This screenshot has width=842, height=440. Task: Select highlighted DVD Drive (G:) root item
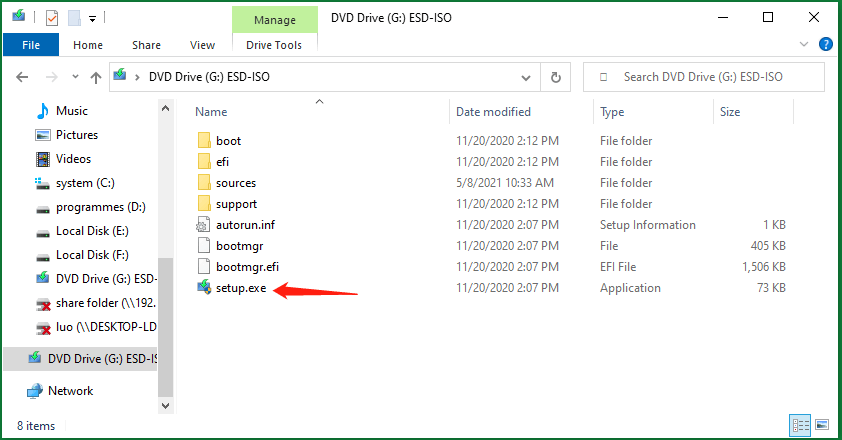point(81,358)
